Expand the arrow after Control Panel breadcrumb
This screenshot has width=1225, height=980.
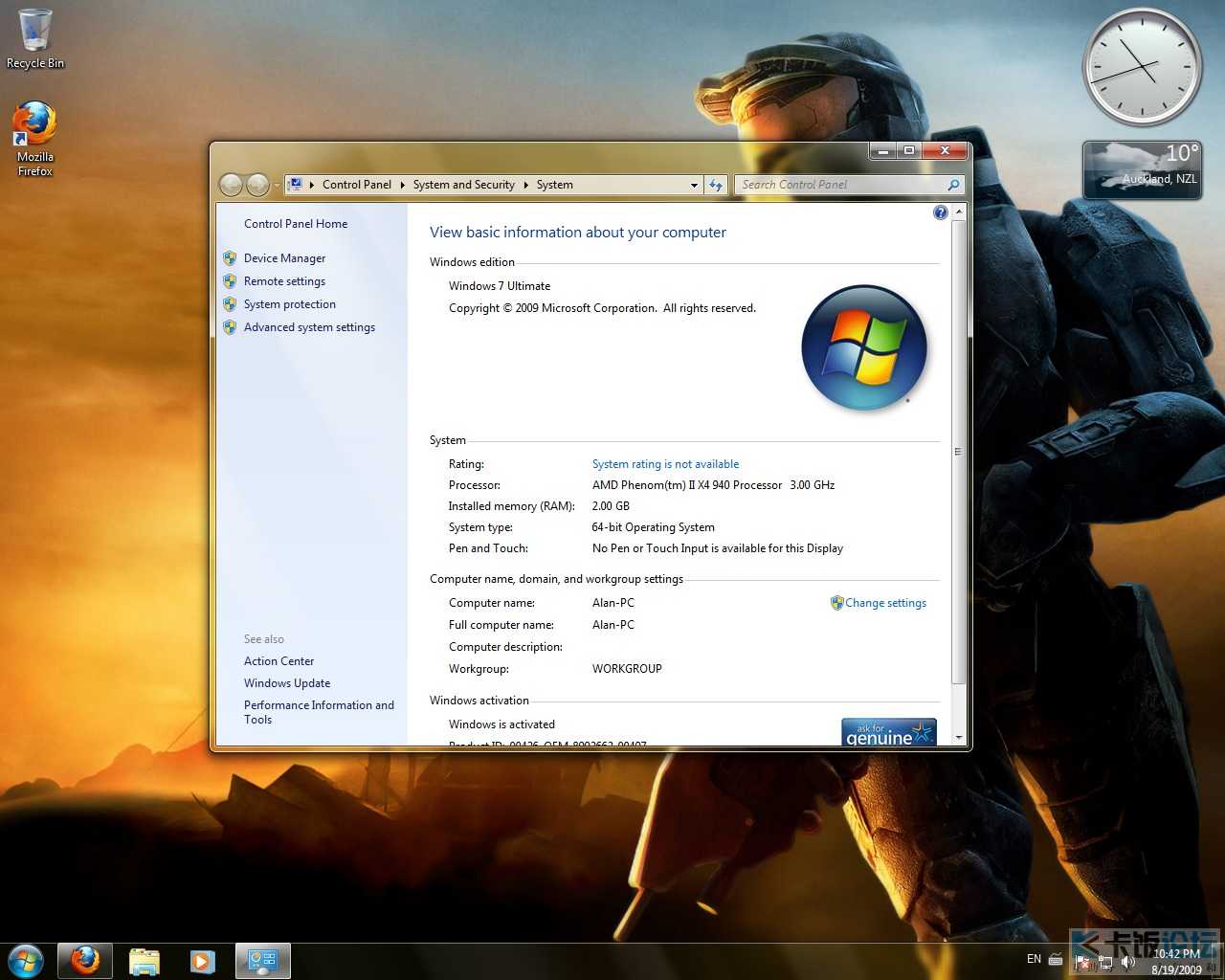point(403,185)
